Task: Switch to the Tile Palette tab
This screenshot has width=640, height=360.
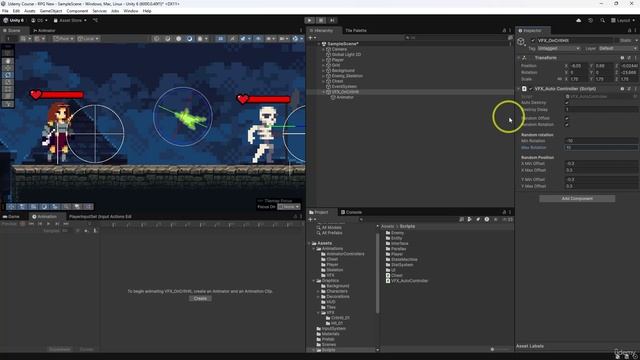Action: pos(356,31)
